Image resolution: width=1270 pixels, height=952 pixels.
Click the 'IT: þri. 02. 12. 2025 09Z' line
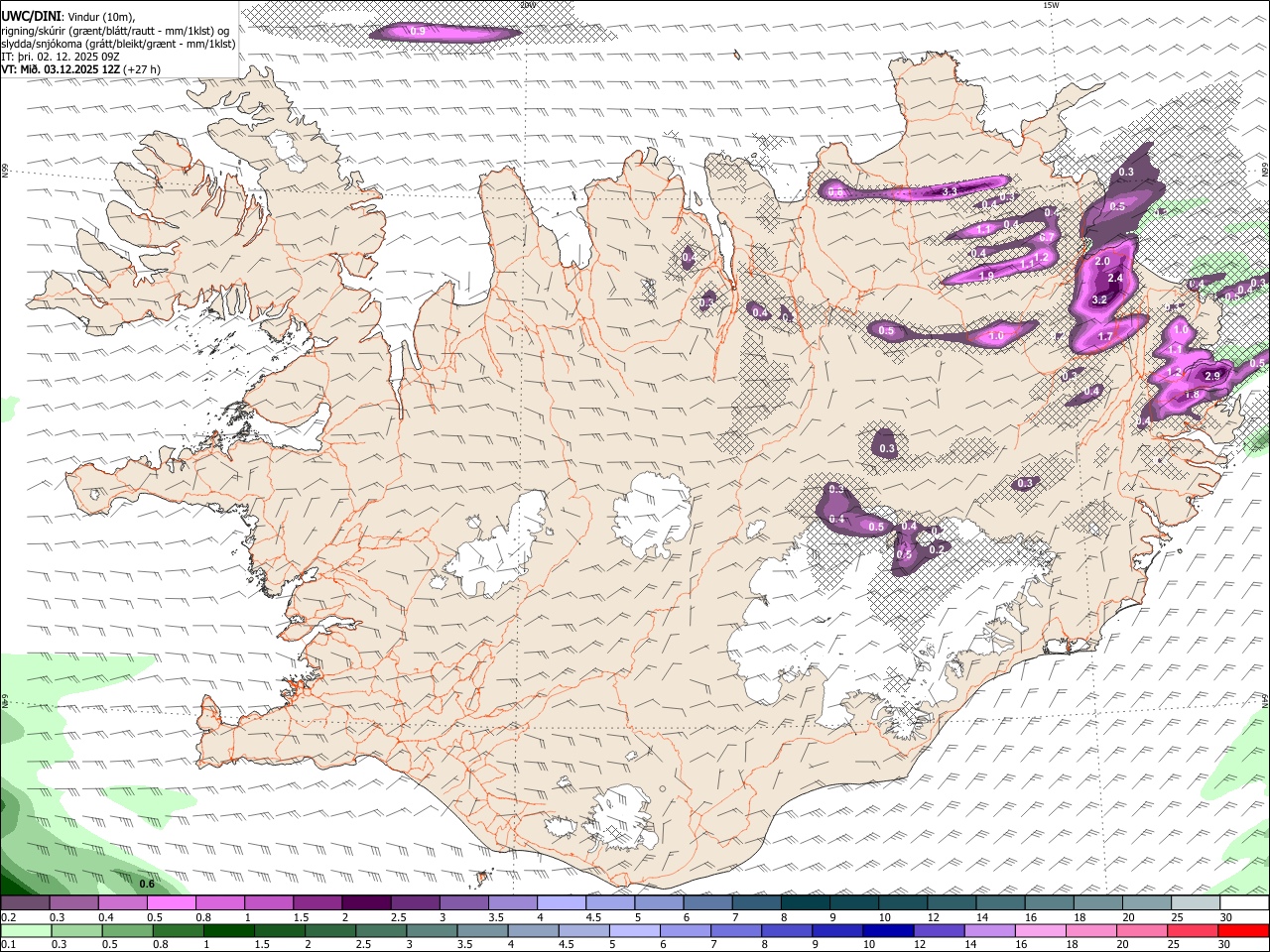61,57
